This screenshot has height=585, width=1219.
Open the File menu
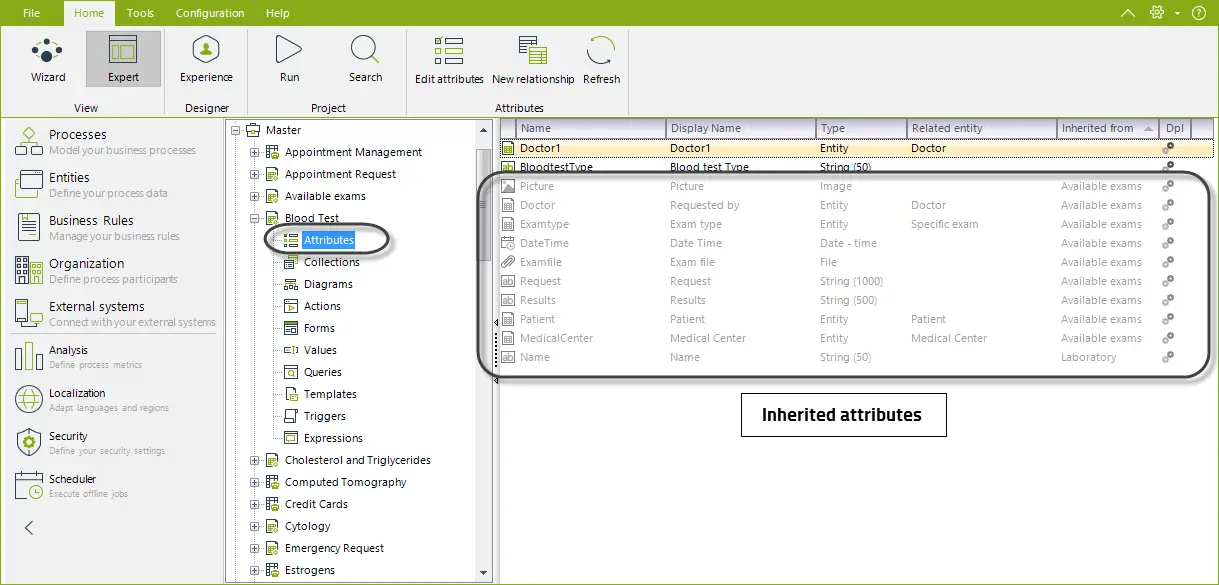(31, 13)
